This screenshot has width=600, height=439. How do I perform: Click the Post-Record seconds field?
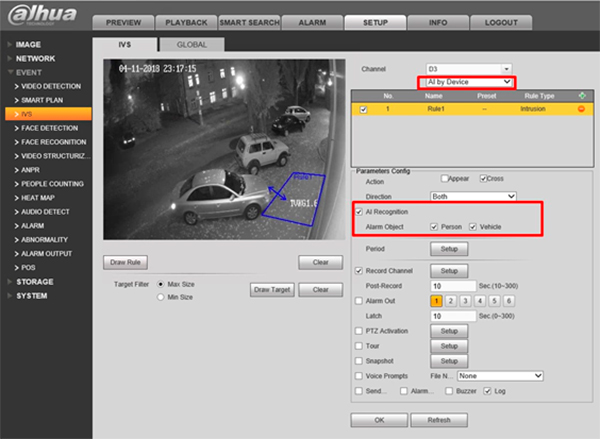coord(453,286)
